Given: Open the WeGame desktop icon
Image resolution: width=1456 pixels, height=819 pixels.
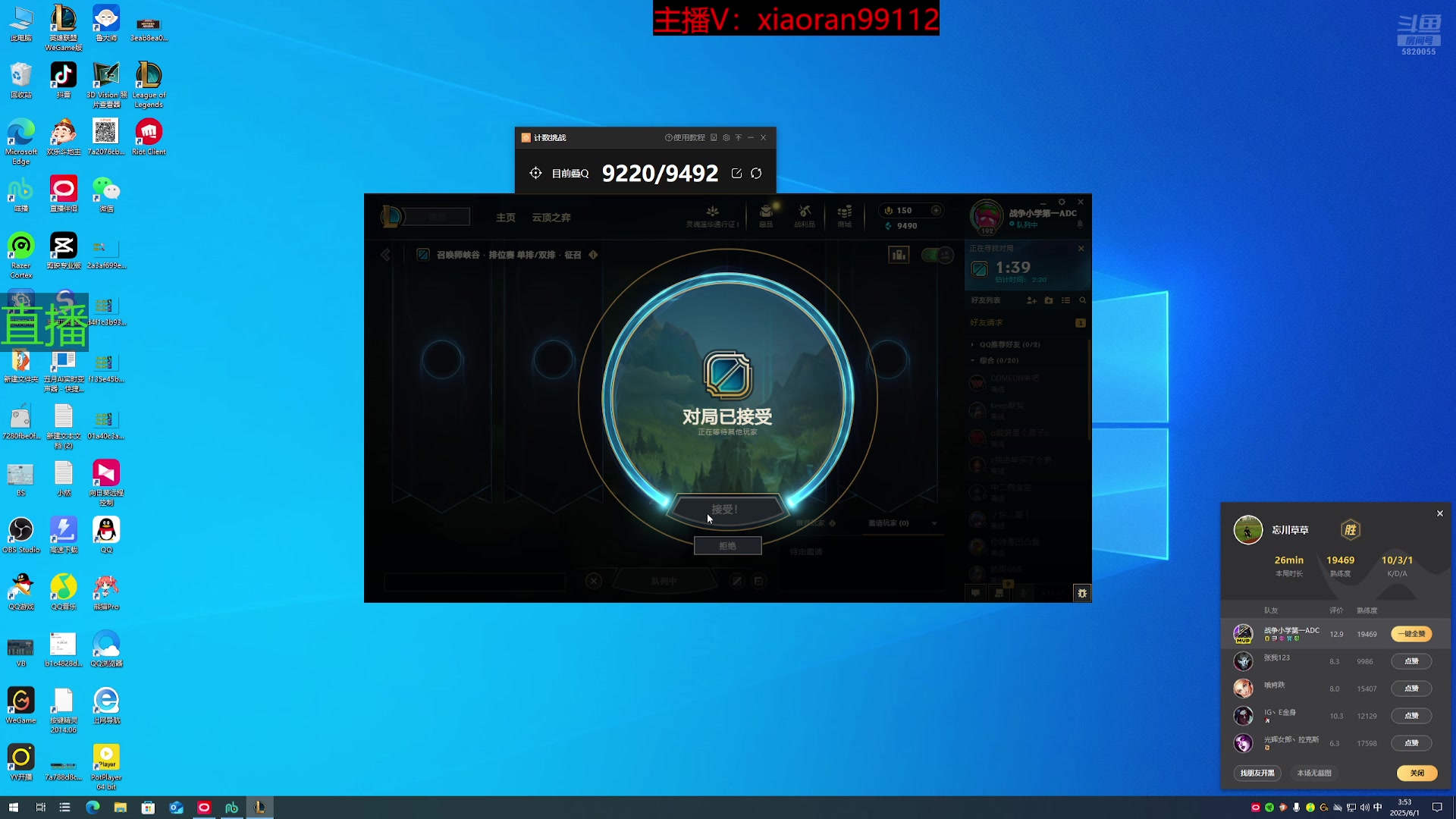Looking at the screenshot, I should point(21,706).
